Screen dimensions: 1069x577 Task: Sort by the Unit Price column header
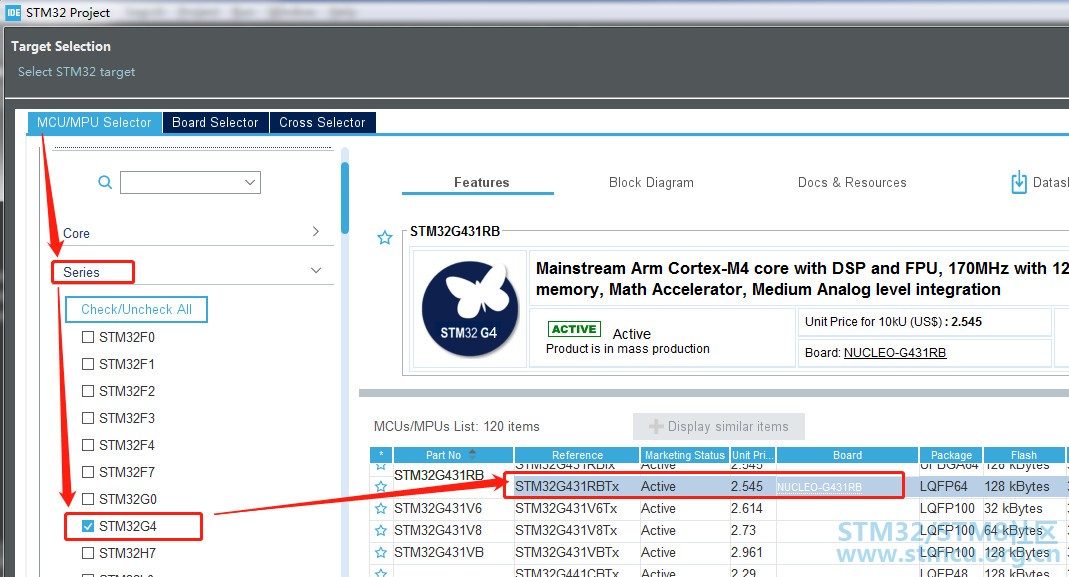click(753, 455)
